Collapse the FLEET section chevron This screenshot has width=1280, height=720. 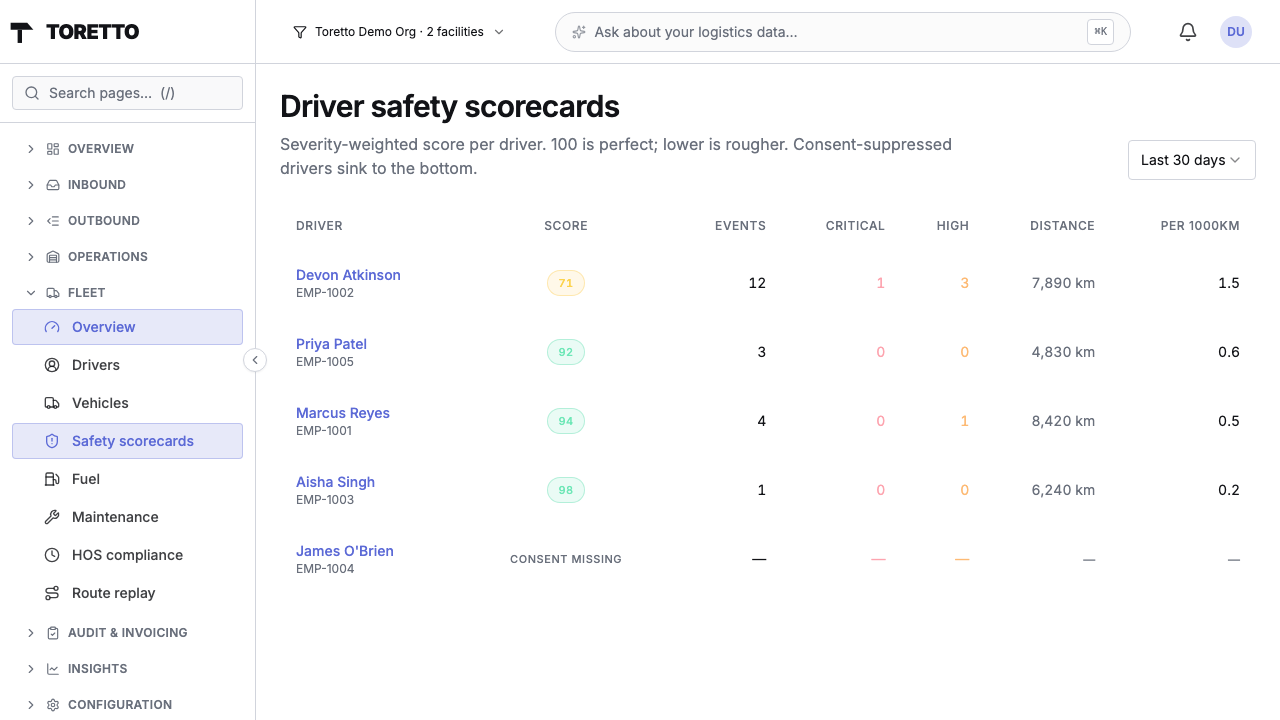(x=30, y=293)
